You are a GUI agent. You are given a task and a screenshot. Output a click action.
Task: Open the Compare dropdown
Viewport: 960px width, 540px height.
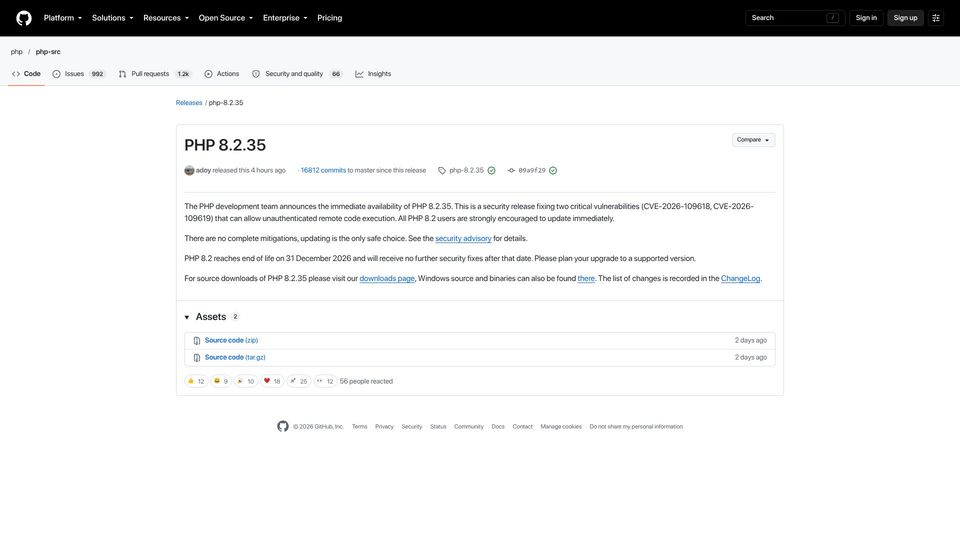[753, 140]
